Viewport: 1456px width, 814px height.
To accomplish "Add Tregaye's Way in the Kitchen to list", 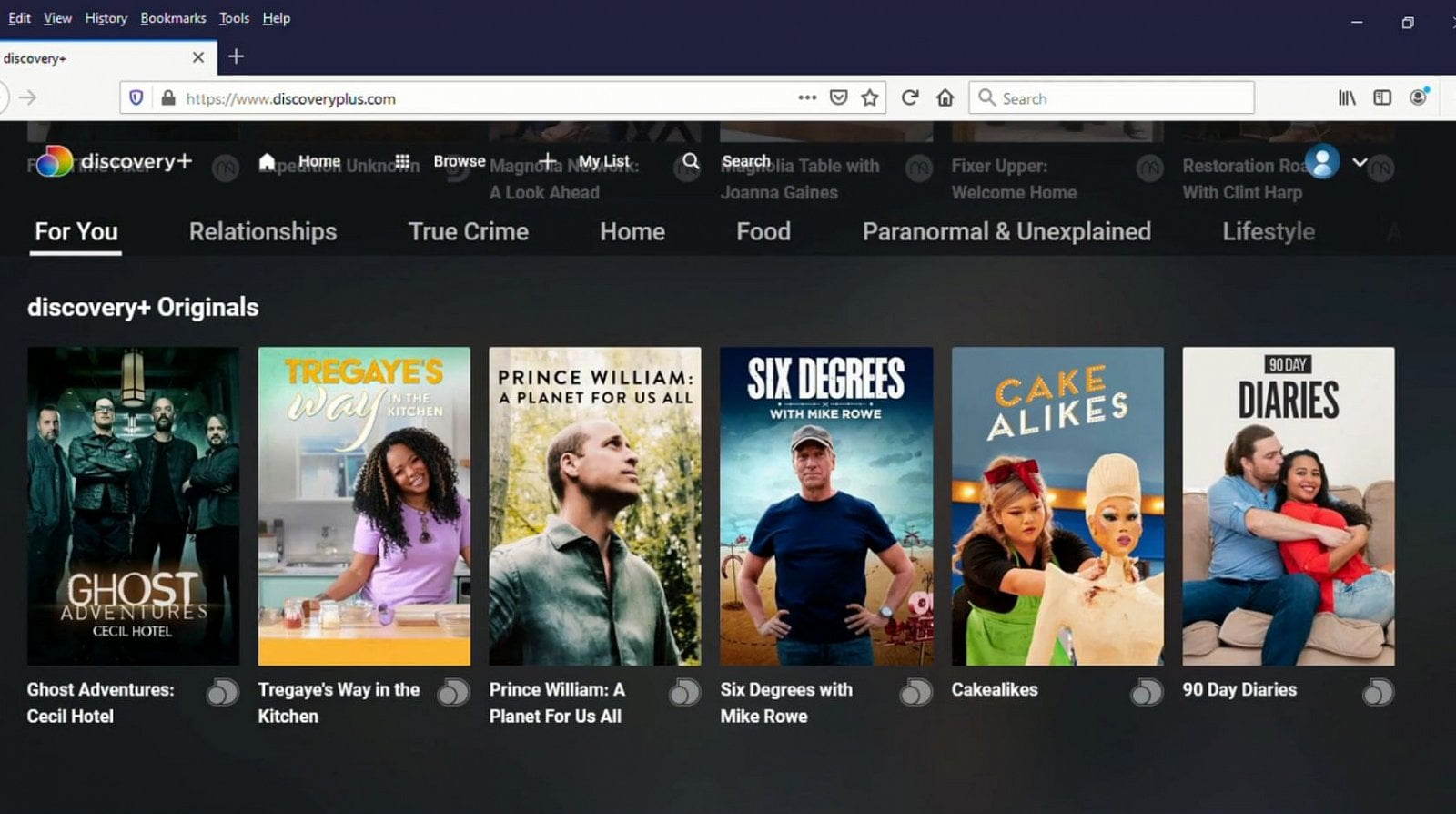I will (453, 693).
